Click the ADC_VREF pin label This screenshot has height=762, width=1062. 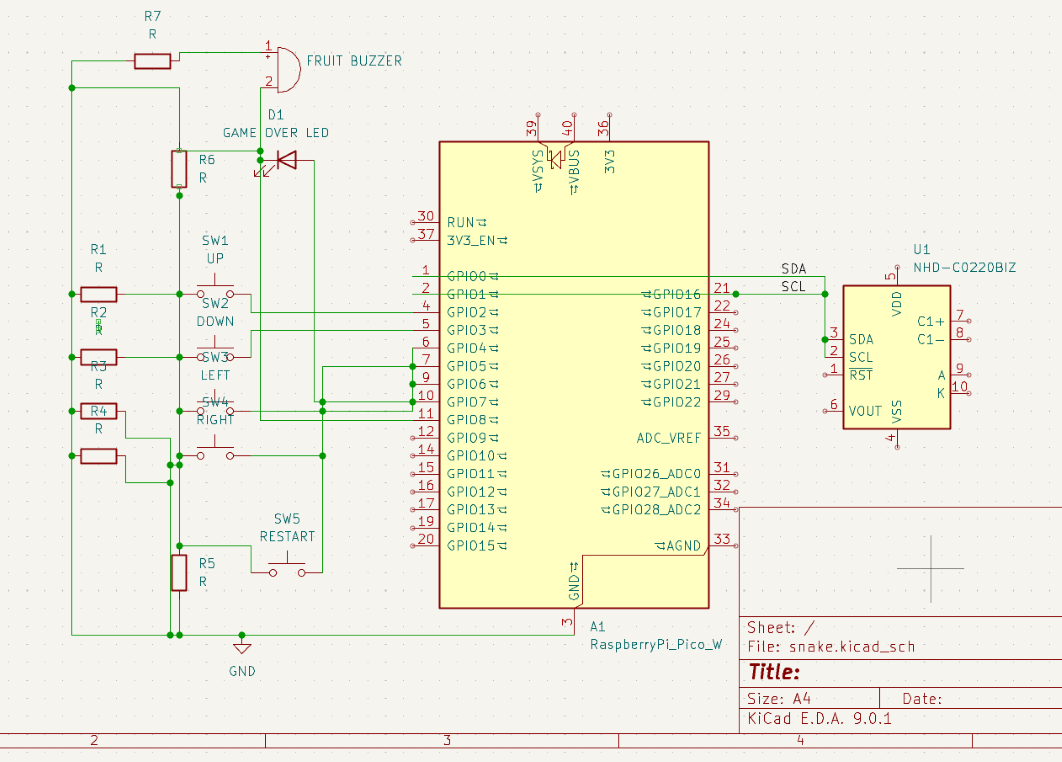tap(668, 438)
